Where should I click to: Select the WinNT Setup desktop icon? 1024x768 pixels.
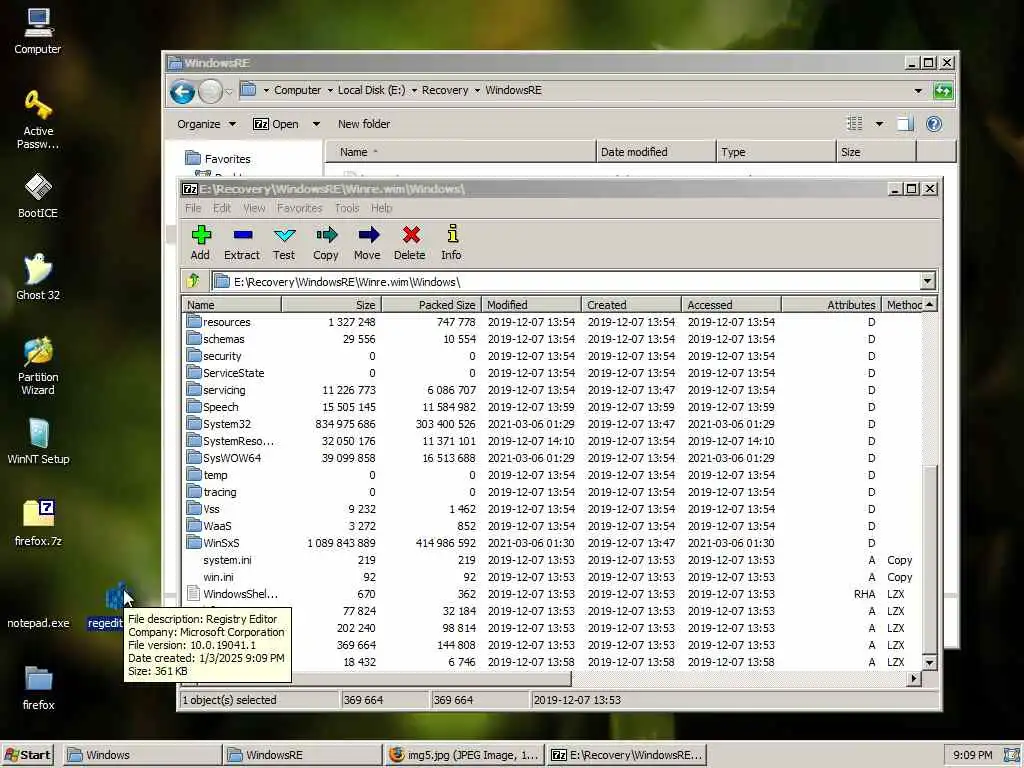pyautogui.click(x=38, y=442)
